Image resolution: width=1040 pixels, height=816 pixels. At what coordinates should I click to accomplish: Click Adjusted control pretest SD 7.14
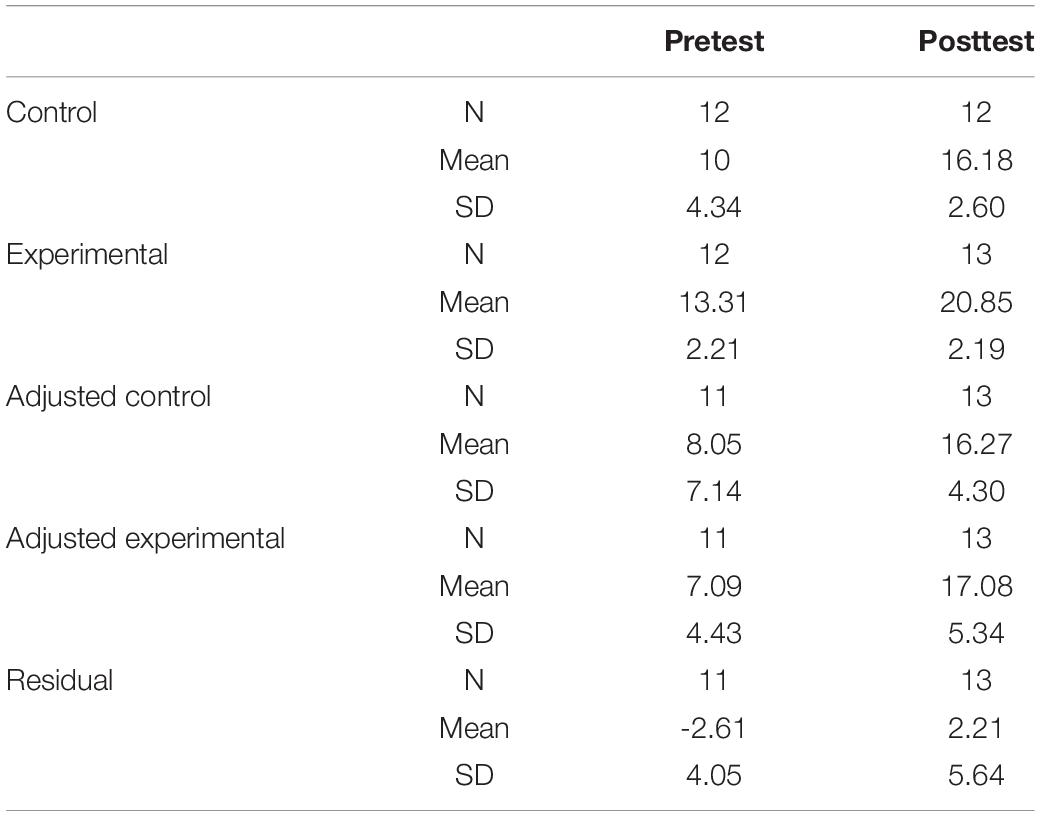(x=714, y=492)
